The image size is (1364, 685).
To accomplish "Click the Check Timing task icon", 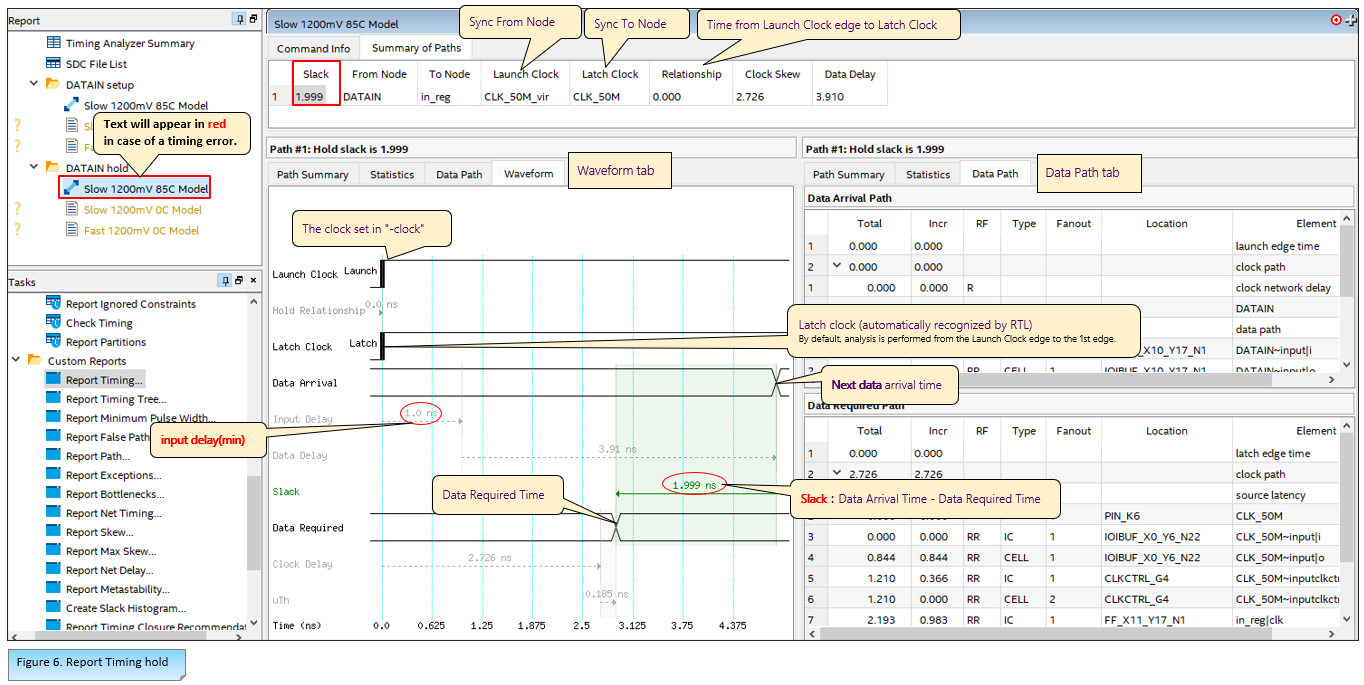I will (54, 323).
